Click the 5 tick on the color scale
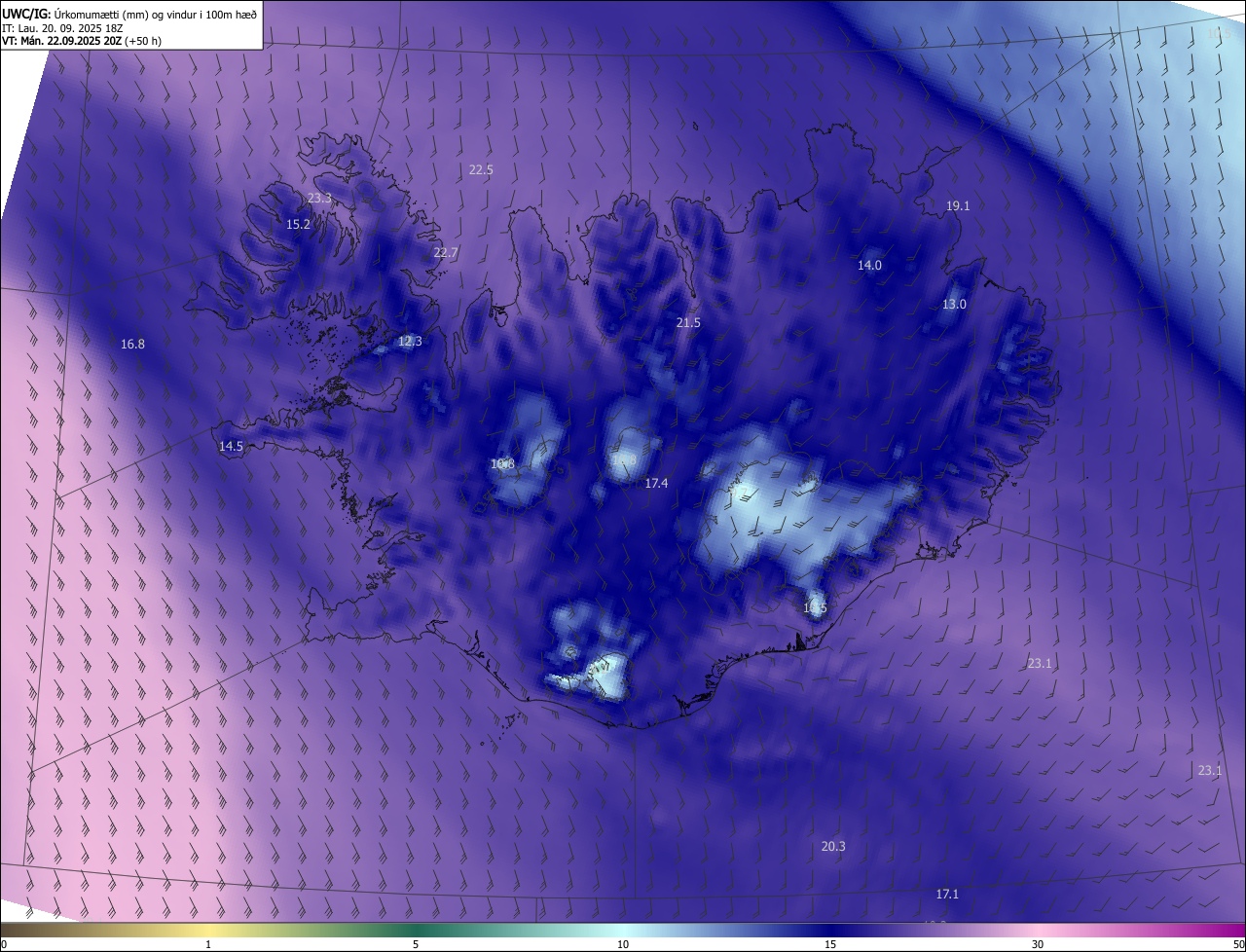 [416, 944]
